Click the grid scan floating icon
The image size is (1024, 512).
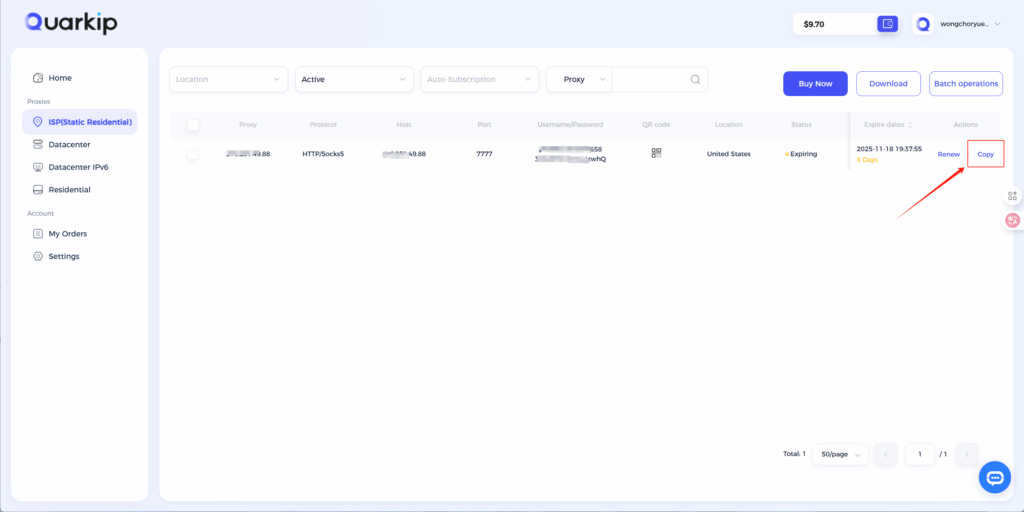click(1012, 196)
